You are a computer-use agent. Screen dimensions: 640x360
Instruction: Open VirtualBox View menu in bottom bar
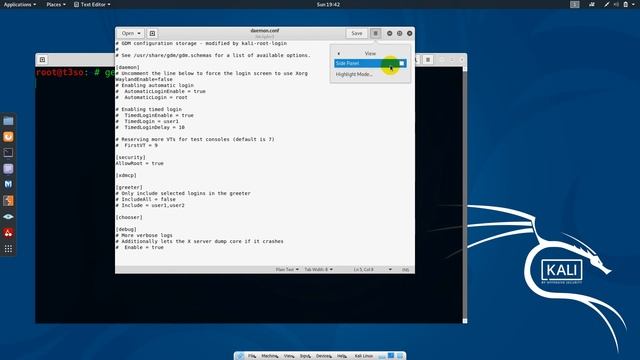coord(289,356)
